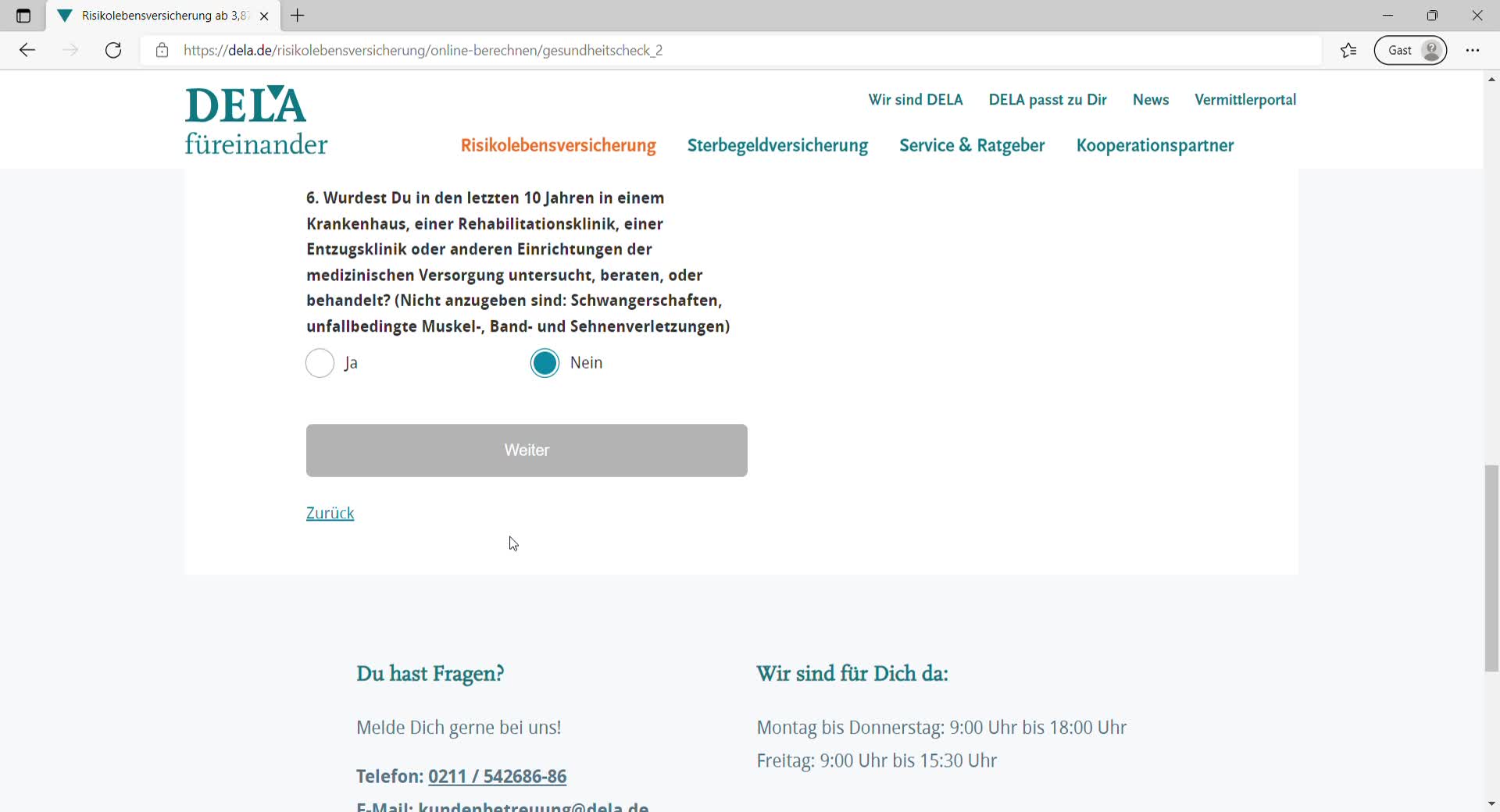The width and height of the screenshot is (1500, 812).
Task: Click the site security lock icon
Action: pyautogui.click(x=162, y=51)
